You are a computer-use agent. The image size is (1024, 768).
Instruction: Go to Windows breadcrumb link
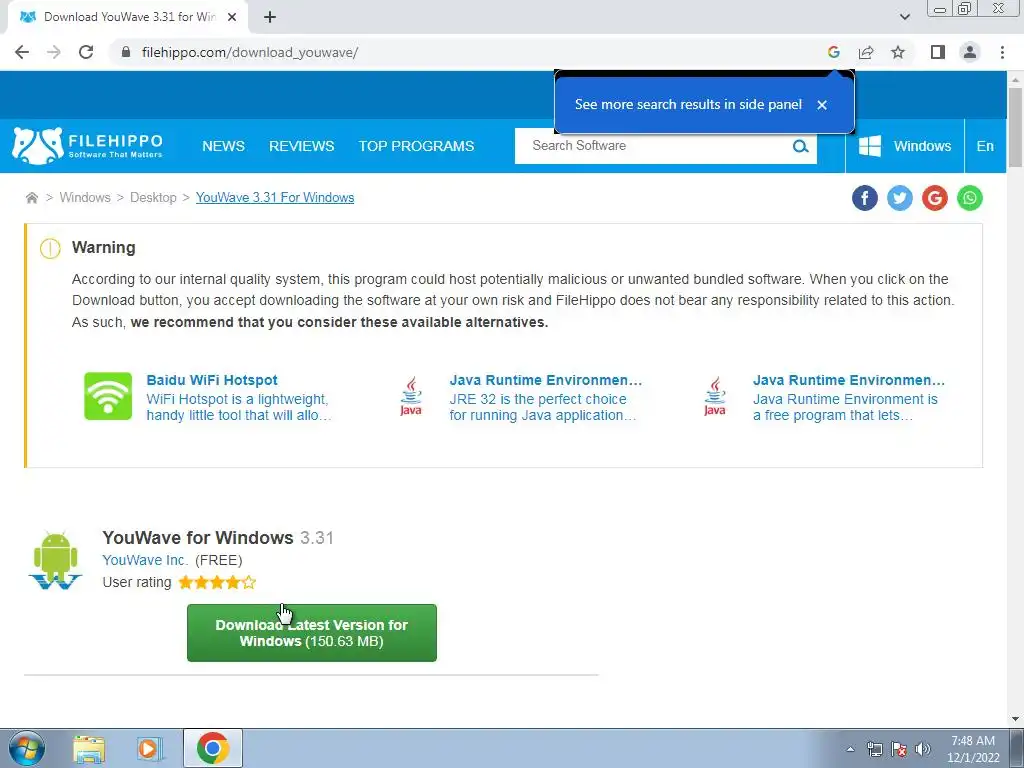tap(85, 197)
